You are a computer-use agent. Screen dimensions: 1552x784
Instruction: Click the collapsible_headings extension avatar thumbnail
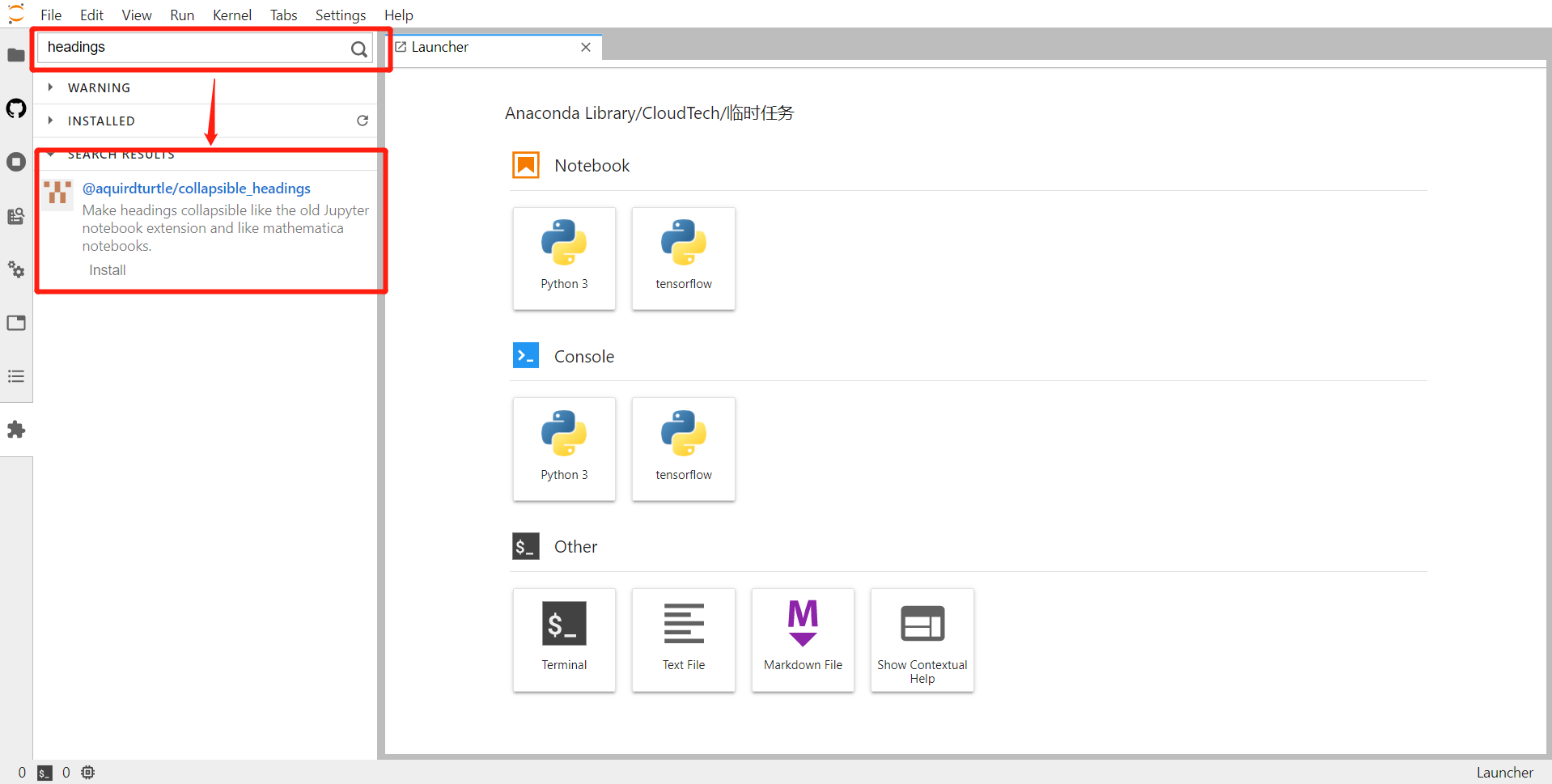57,194
